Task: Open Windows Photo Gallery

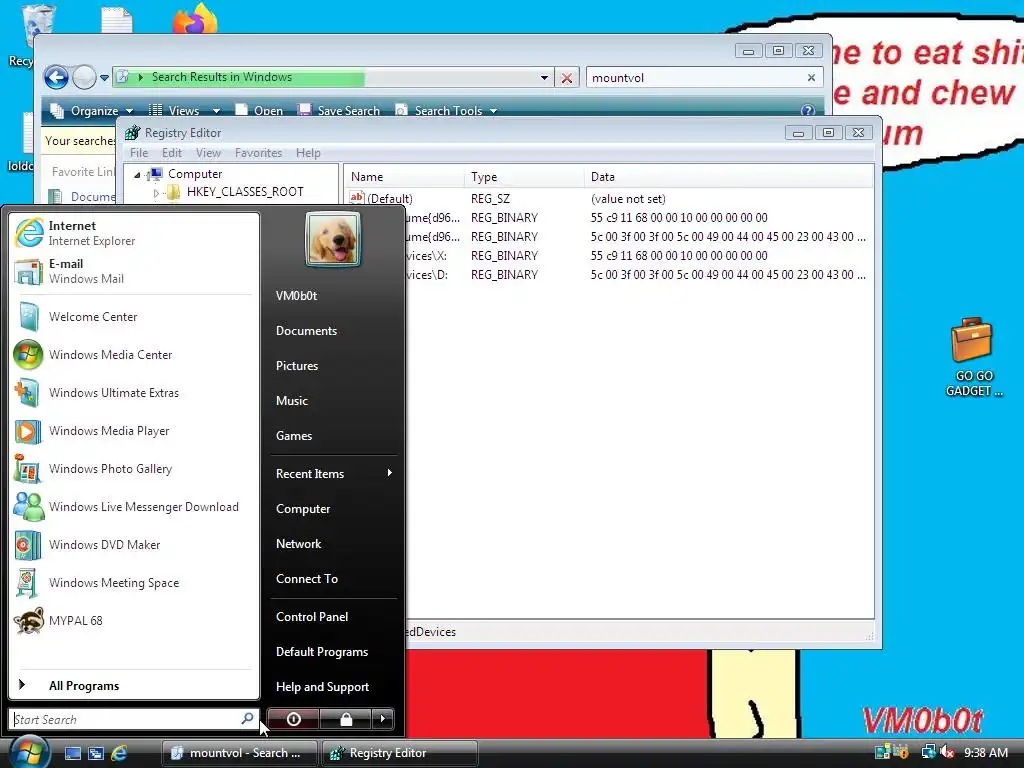Action: (134, 469)
